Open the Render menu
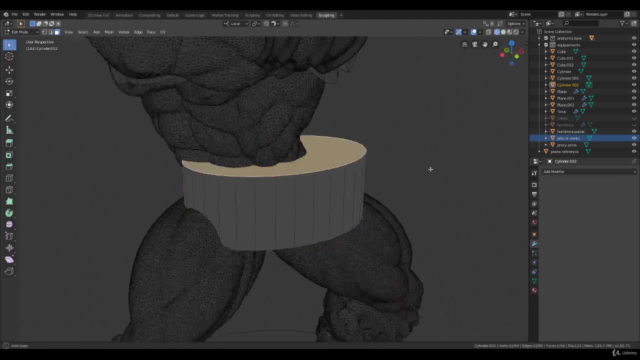Viewport: 640px width, 360px height. click(x=40, y=15)
